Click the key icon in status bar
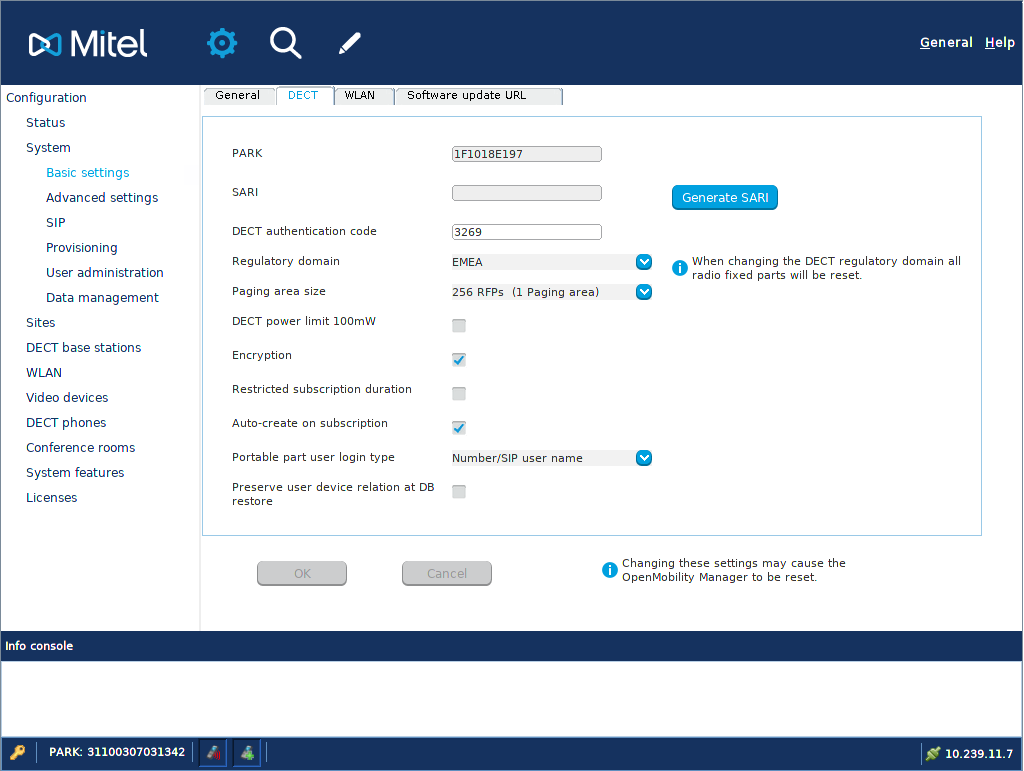The width and height of the screenshot is (1024, 771). tap(18, 752)
